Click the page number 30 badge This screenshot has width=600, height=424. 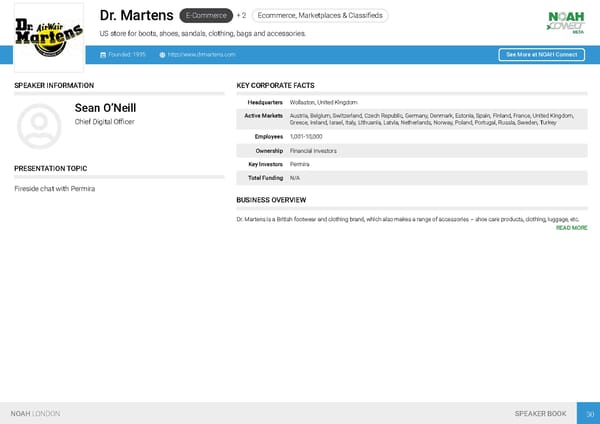(x=590, y=413)
